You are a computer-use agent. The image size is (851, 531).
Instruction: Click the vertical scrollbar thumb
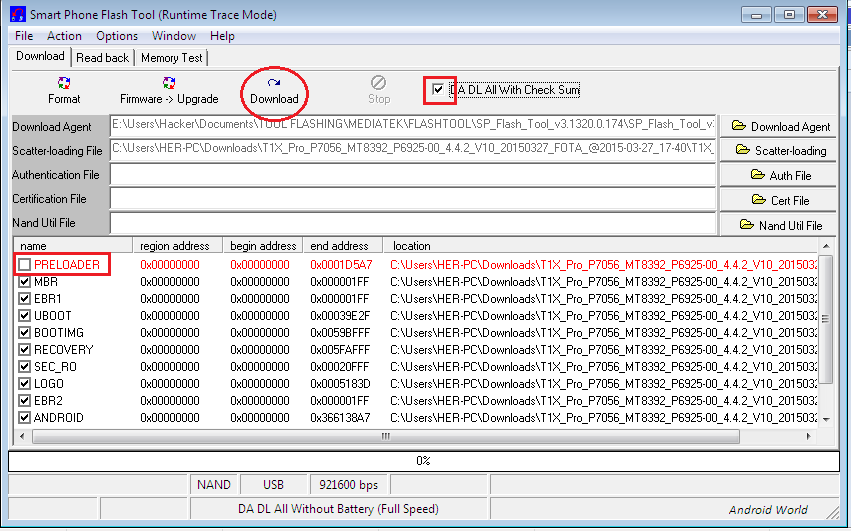point(826,319)
